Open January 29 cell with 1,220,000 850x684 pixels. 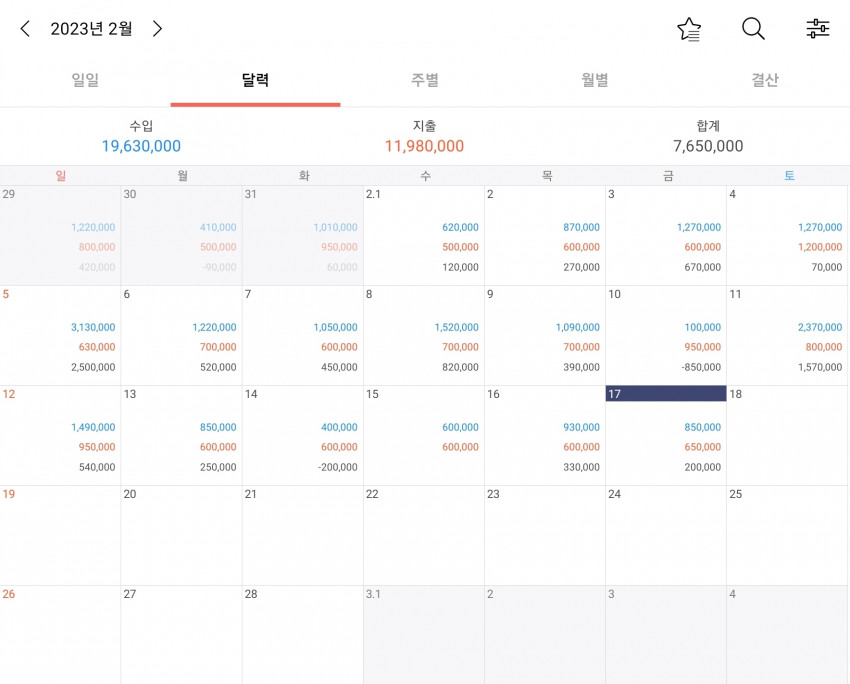[60, 236]
